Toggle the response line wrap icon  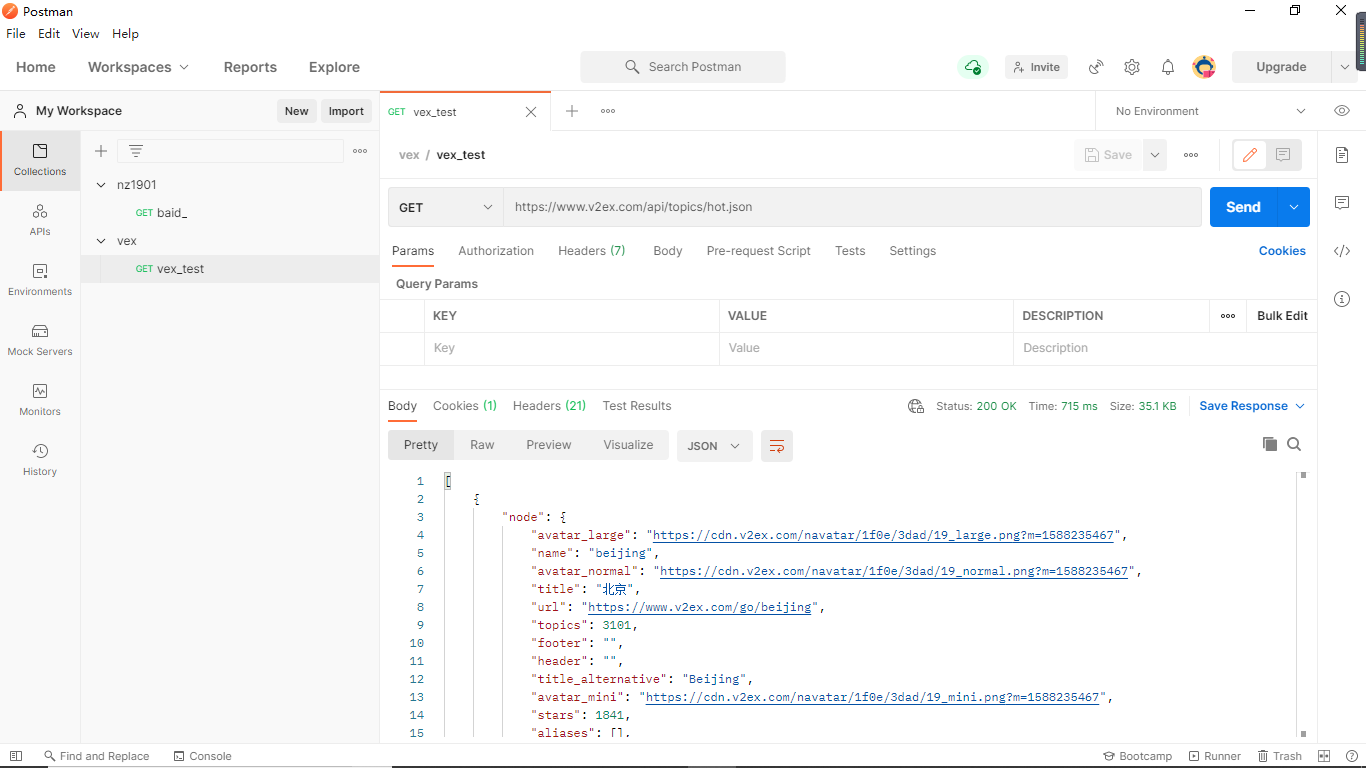click(x=777, y=446)
